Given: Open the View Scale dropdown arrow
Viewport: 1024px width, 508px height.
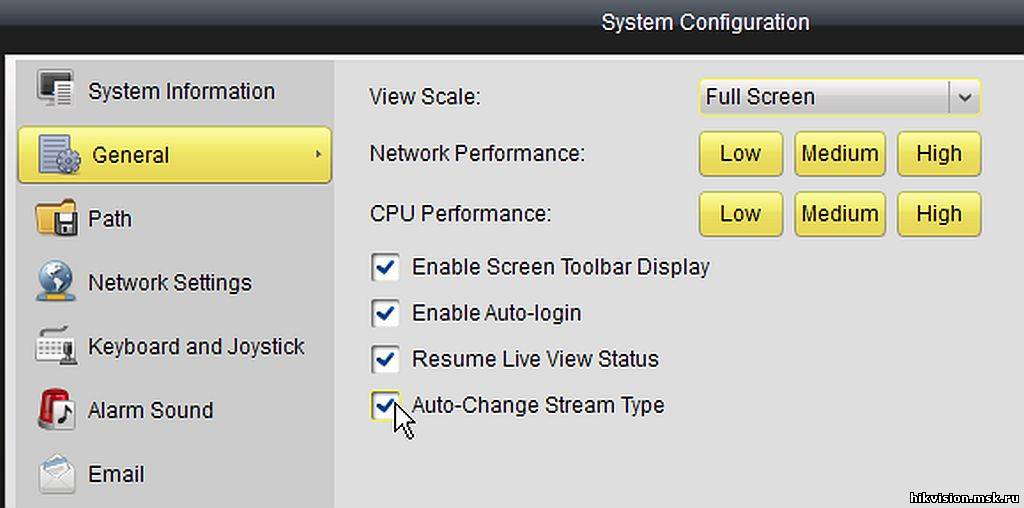Looking at the screenshot, I should point(964,97).
